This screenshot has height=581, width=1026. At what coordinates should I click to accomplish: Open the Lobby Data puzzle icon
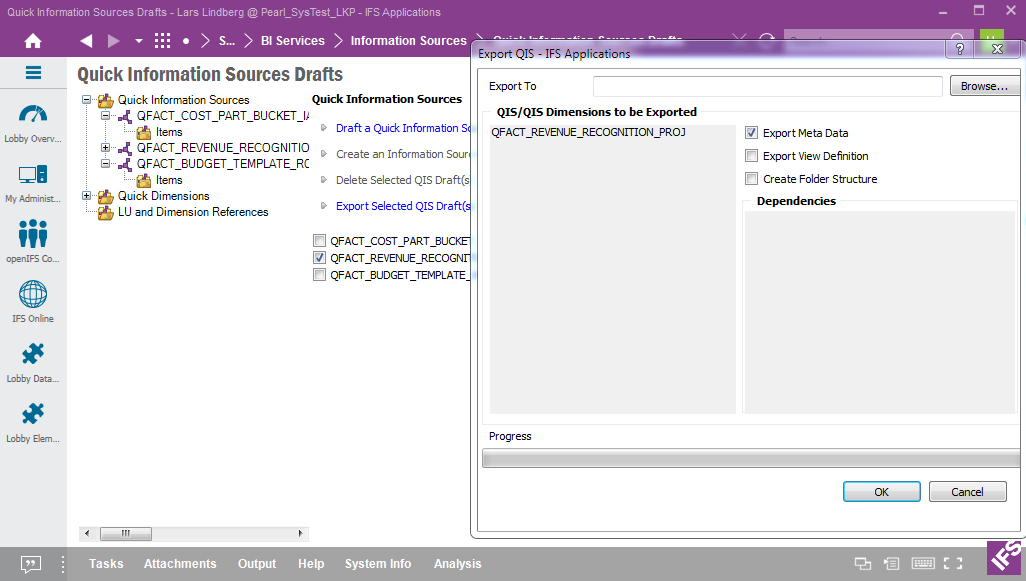coord(33,355)
